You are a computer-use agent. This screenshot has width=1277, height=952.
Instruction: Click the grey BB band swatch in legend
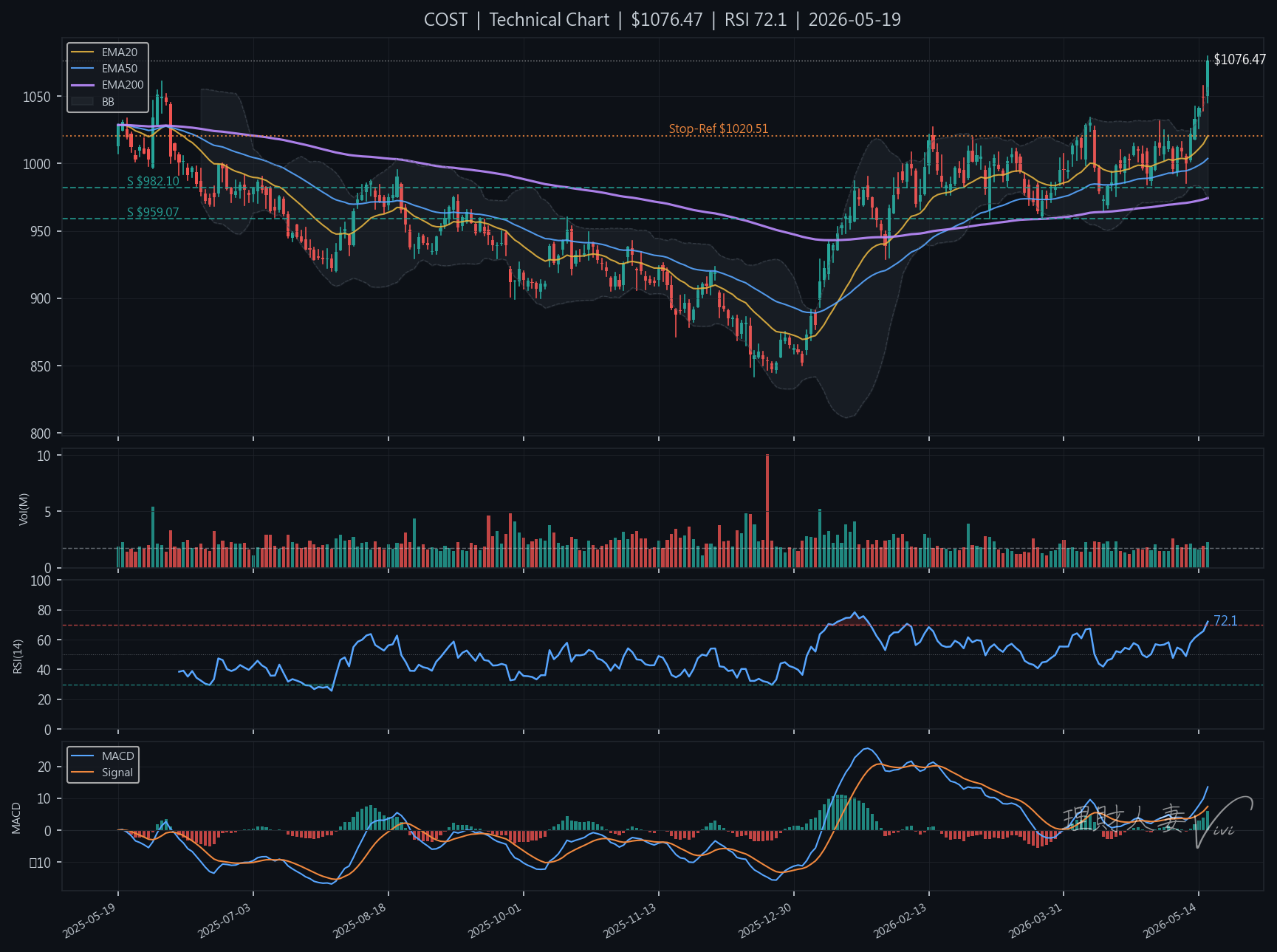click(83, 101)
